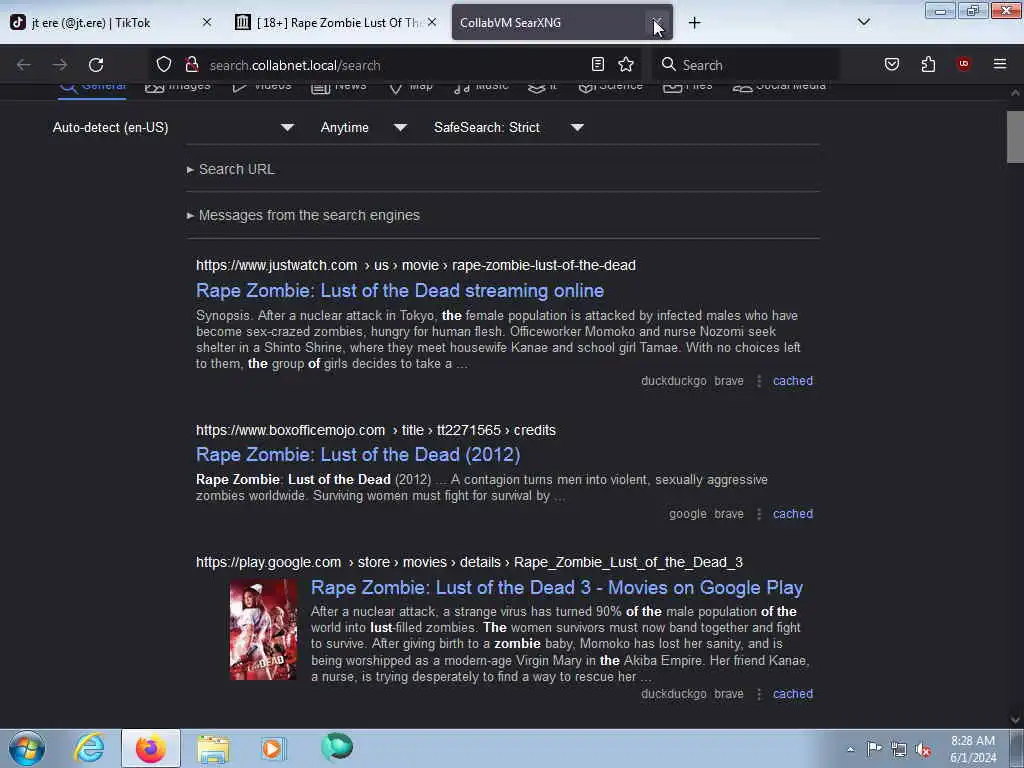The height and width of the screenshot is (768, 1024).
Task: Open the SafeSearch: Strict dropdown
Action: pyautogui.click(x=509, y=127)
